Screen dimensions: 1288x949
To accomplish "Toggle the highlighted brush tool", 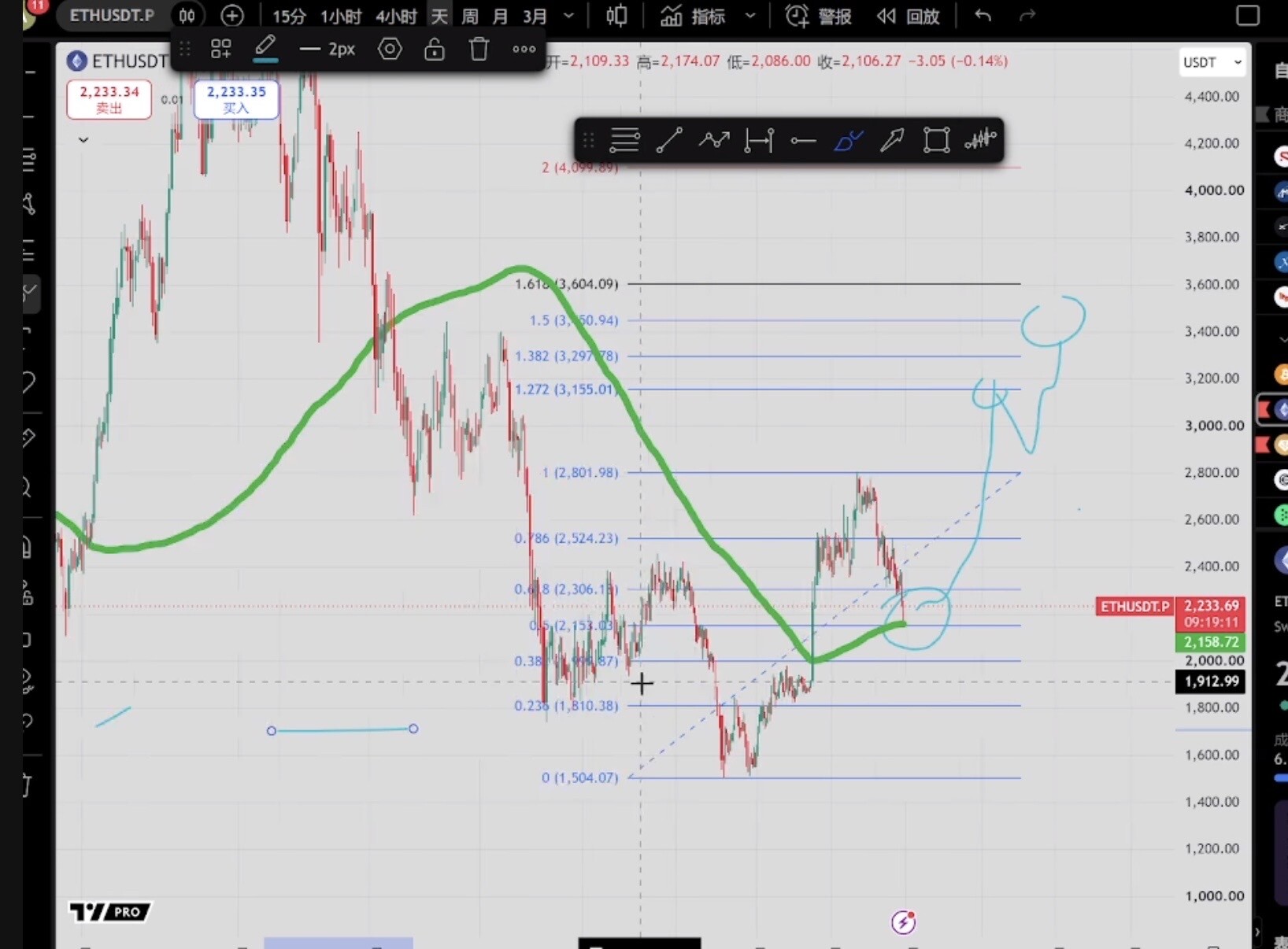I will pyautogui.click(x=848, y=141).
